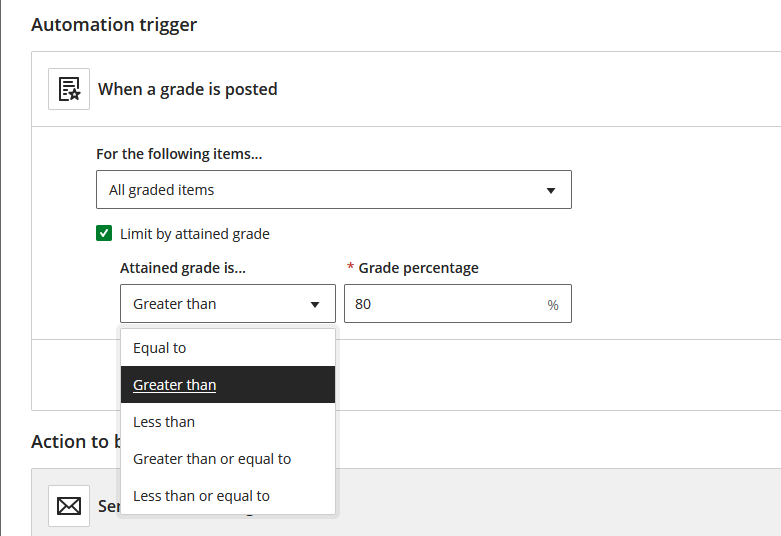Screen dimensions: 781x536
Task: Click the envelope message action icon
Action: 69,506
